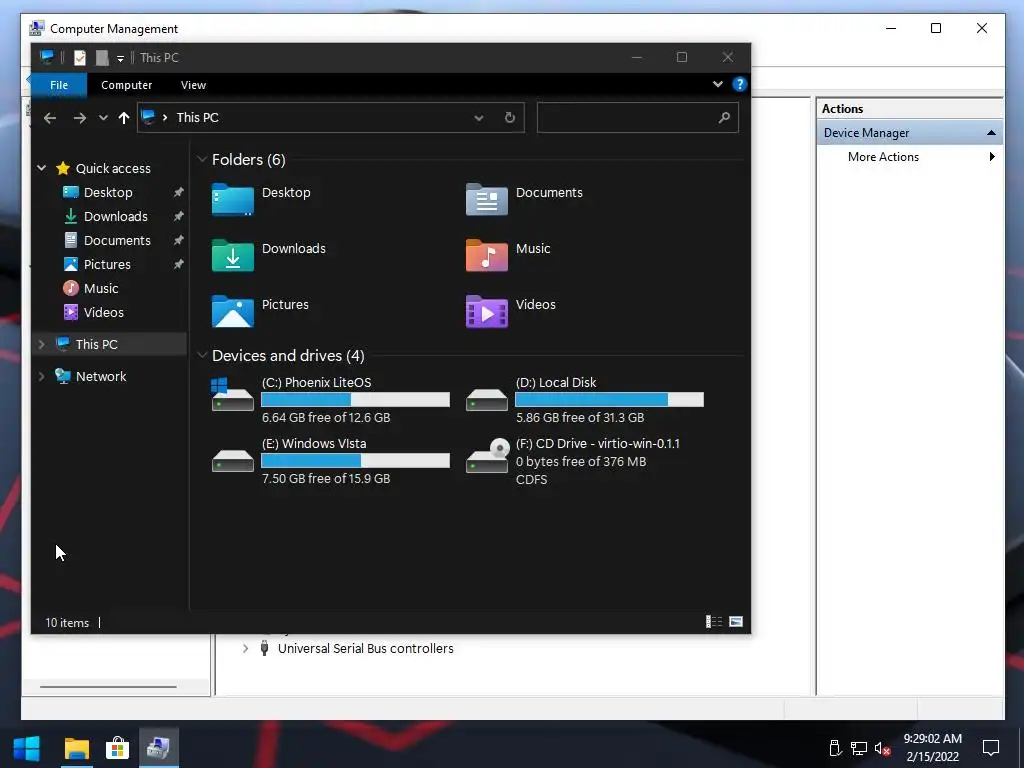
Task: Click New folder icon in quick access toolbar
Action: (102, 57)
